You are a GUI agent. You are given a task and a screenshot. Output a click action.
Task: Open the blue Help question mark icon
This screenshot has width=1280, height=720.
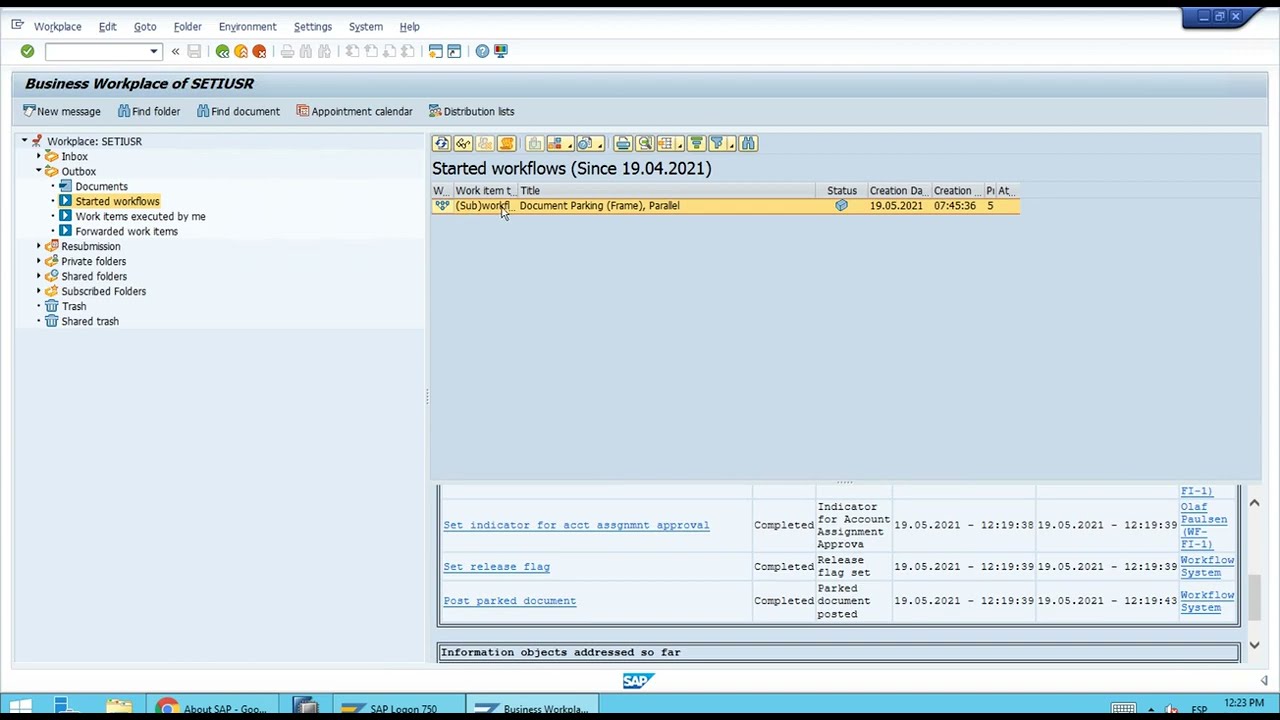pyautogui.click(x=482, y=51)
